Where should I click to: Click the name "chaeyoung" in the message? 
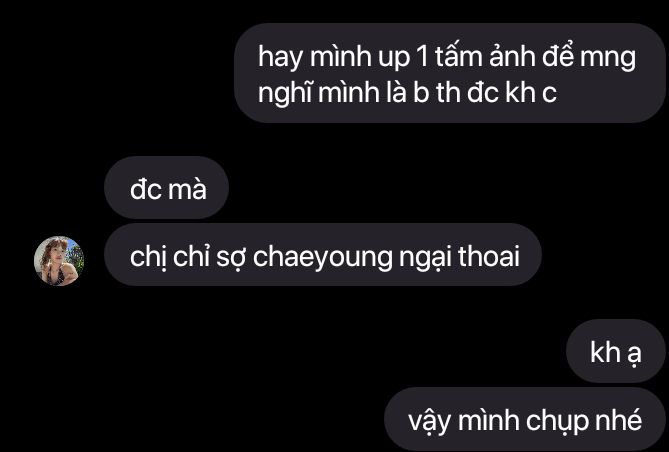[x=323, y=257]
